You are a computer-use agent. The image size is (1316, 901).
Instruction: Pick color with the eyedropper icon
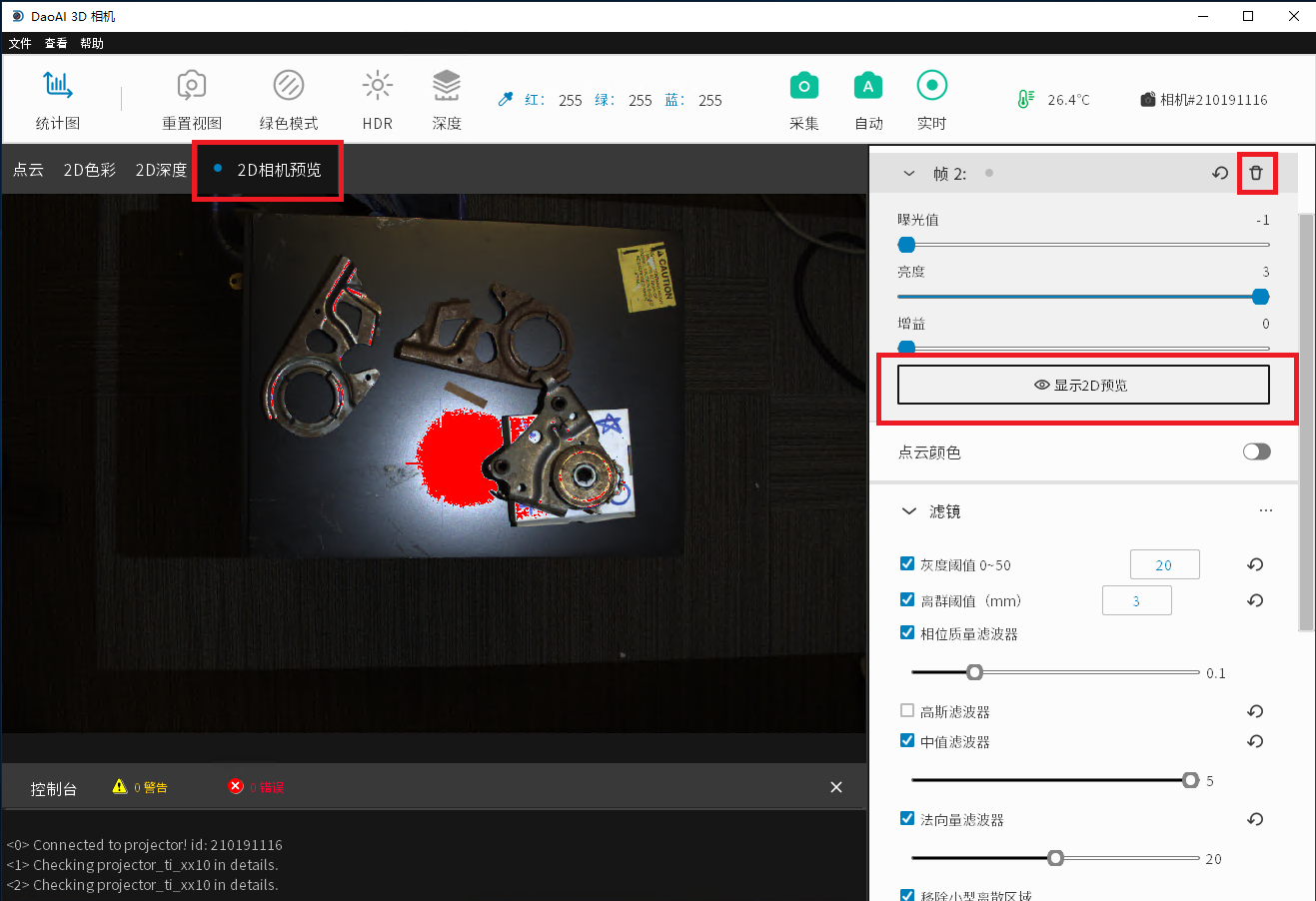506,99
